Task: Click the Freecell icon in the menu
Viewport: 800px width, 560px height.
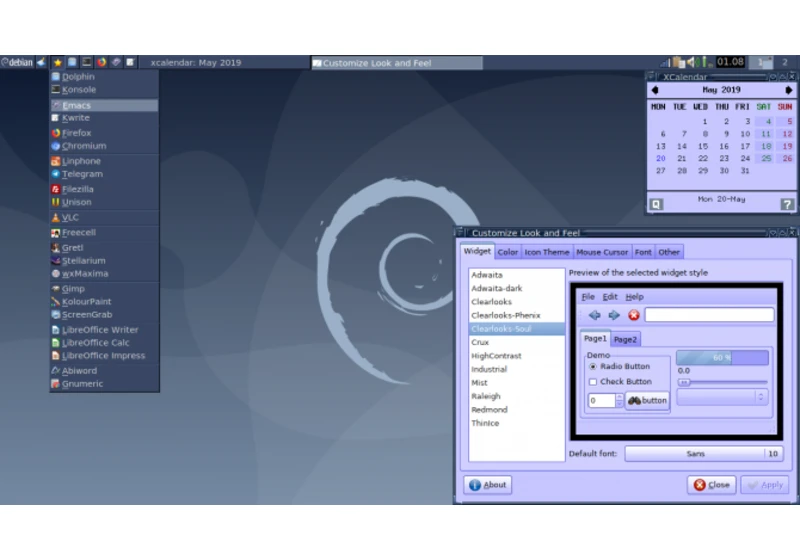Action: [56, 233]
